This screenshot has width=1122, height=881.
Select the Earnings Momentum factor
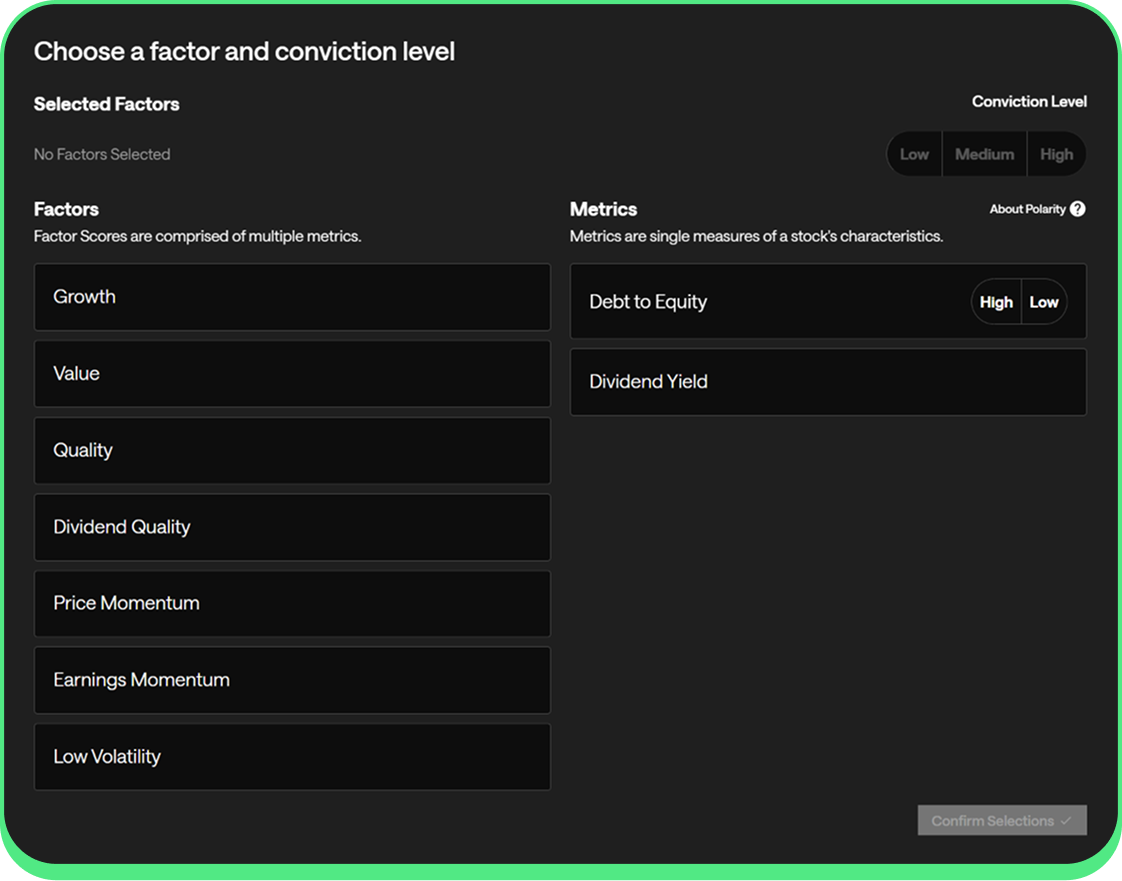[292, 680]
